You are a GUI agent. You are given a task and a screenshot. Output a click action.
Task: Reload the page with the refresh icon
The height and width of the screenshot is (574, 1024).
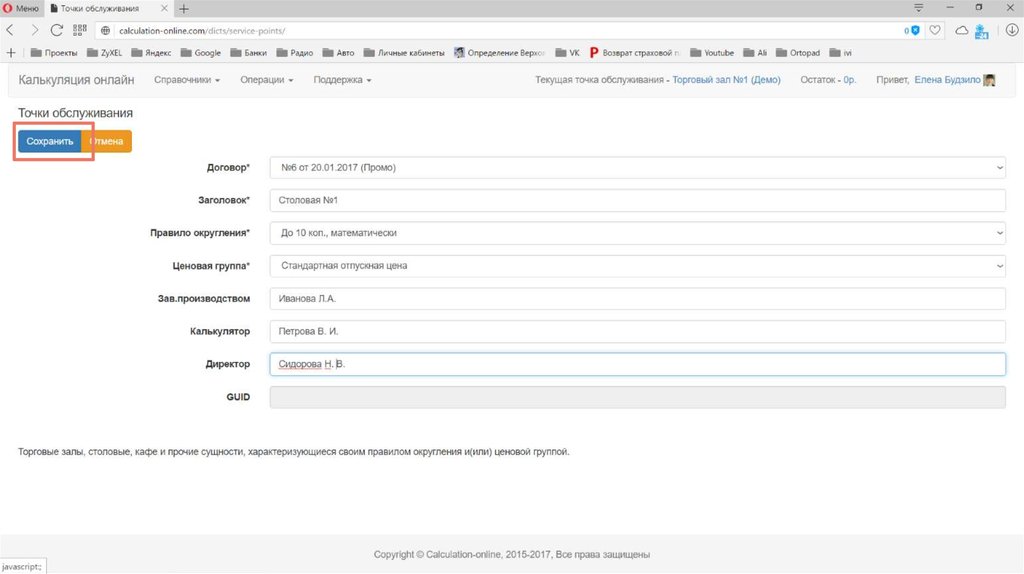[x=56, y=30]
